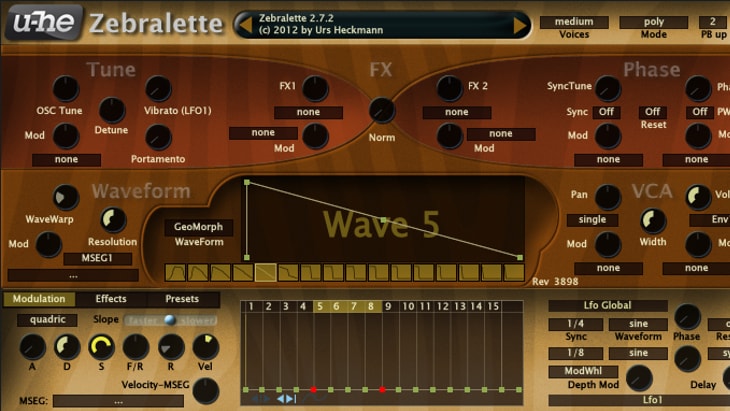Open the MSEG: preset selector bar
730x411 pixels.
click(118, 401)
